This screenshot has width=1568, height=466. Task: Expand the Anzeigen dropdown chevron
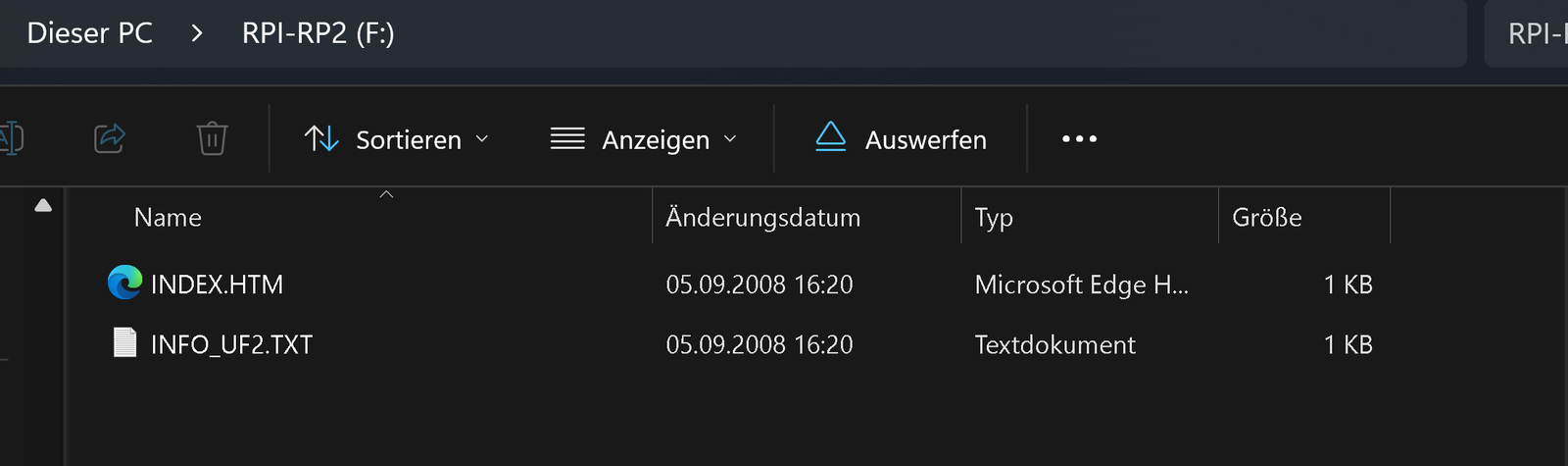[730, 139]
